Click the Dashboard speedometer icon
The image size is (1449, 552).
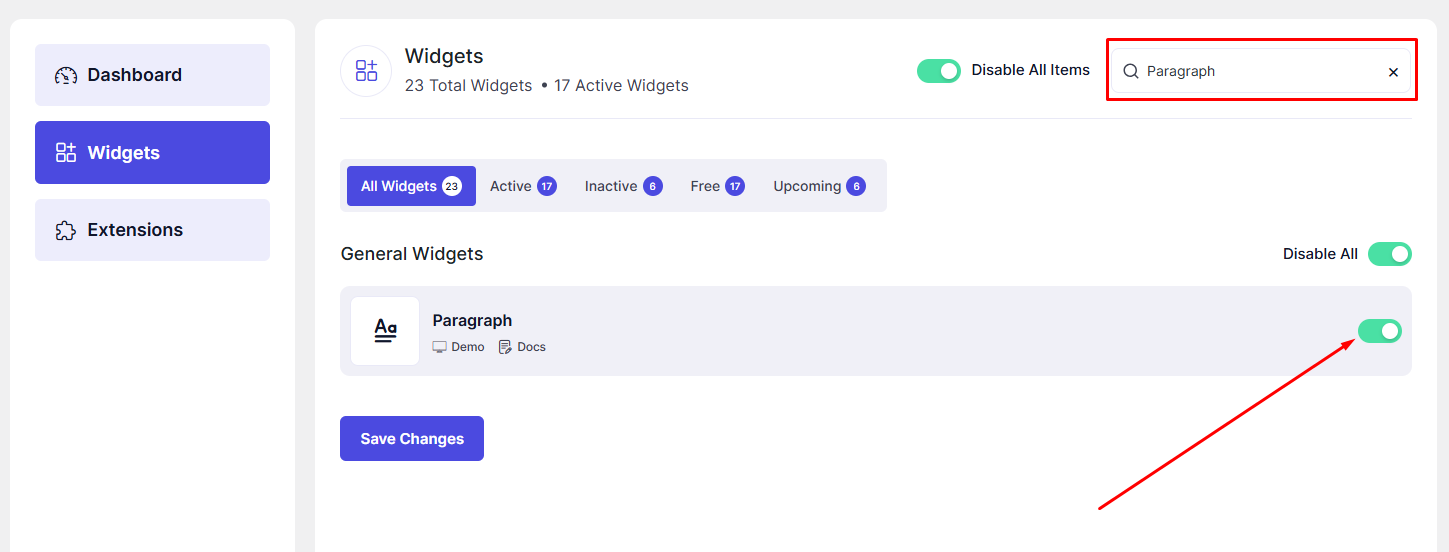[66, 75]
